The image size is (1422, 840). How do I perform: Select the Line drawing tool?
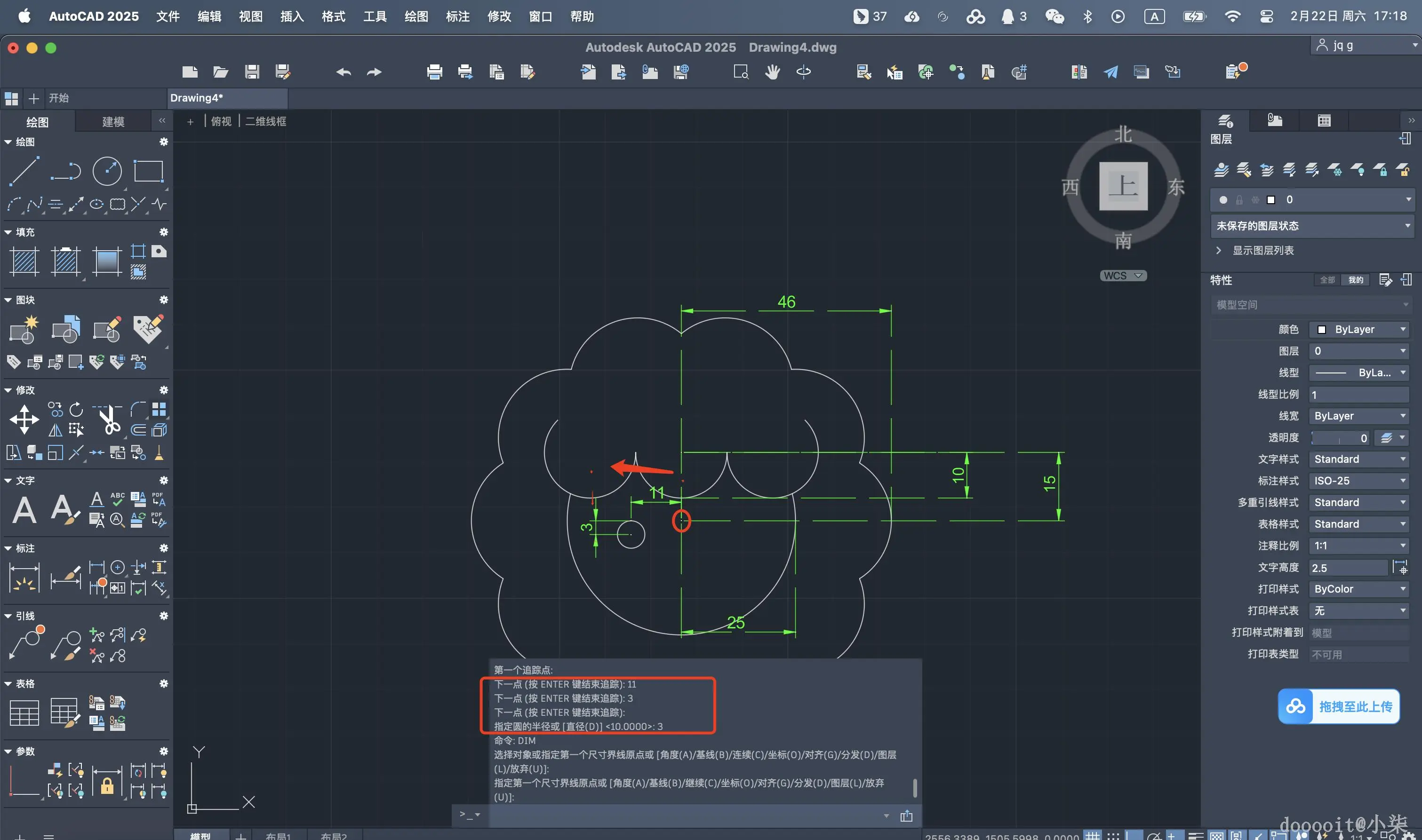coord(24,171)
